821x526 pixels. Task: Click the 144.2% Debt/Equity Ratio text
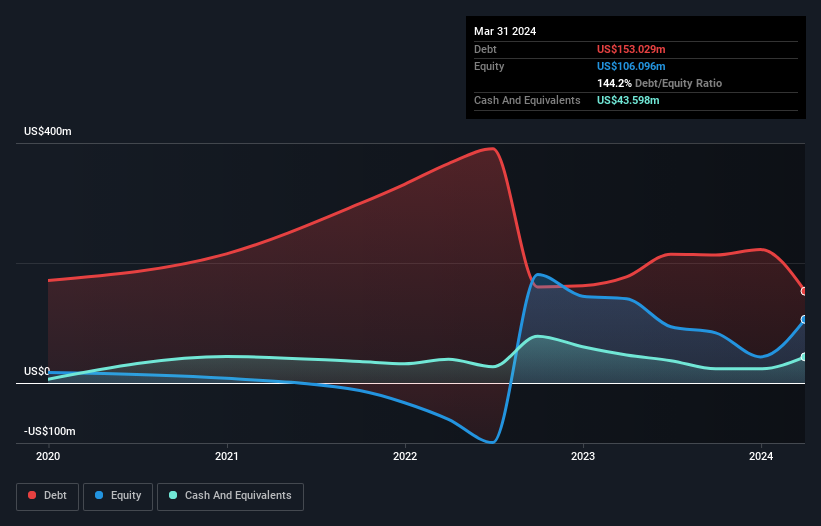[659, 83]
